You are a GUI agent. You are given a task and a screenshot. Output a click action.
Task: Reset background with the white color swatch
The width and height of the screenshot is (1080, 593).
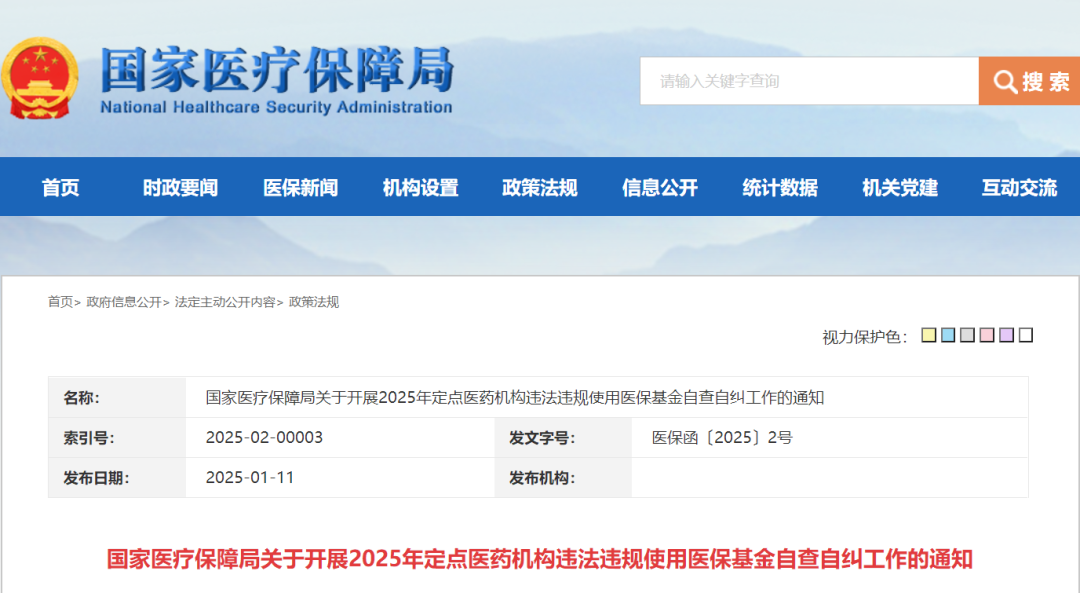point(1026,336)
